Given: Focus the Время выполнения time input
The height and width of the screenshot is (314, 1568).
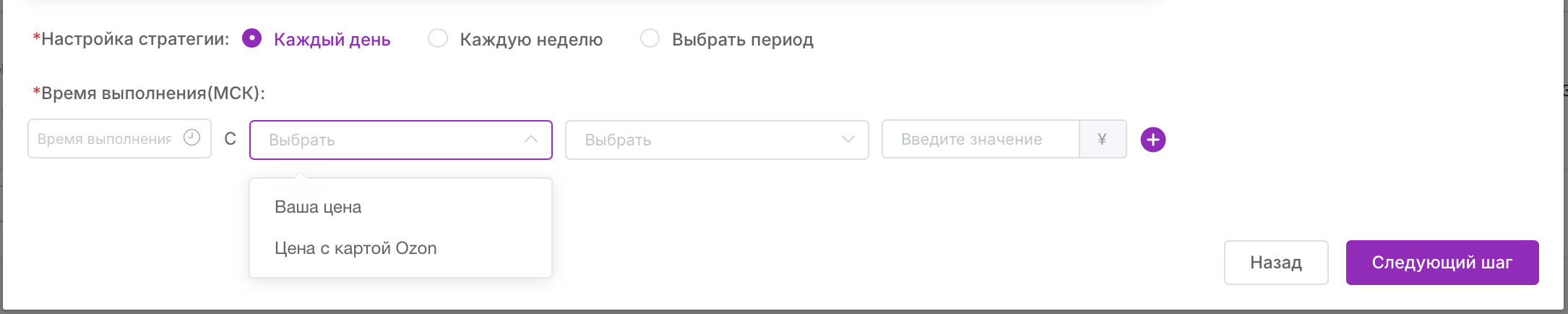Looking at the screenshot, I should tap(119, 138).
